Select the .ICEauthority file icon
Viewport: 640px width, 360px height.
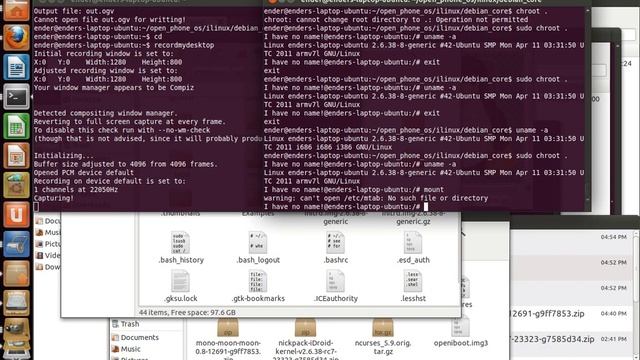[x=335, y=281]
